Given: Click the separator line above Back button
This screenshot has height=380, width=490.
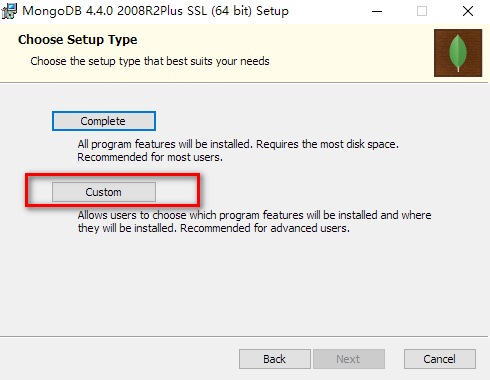Looking at the screenshot, I should 244,336.
